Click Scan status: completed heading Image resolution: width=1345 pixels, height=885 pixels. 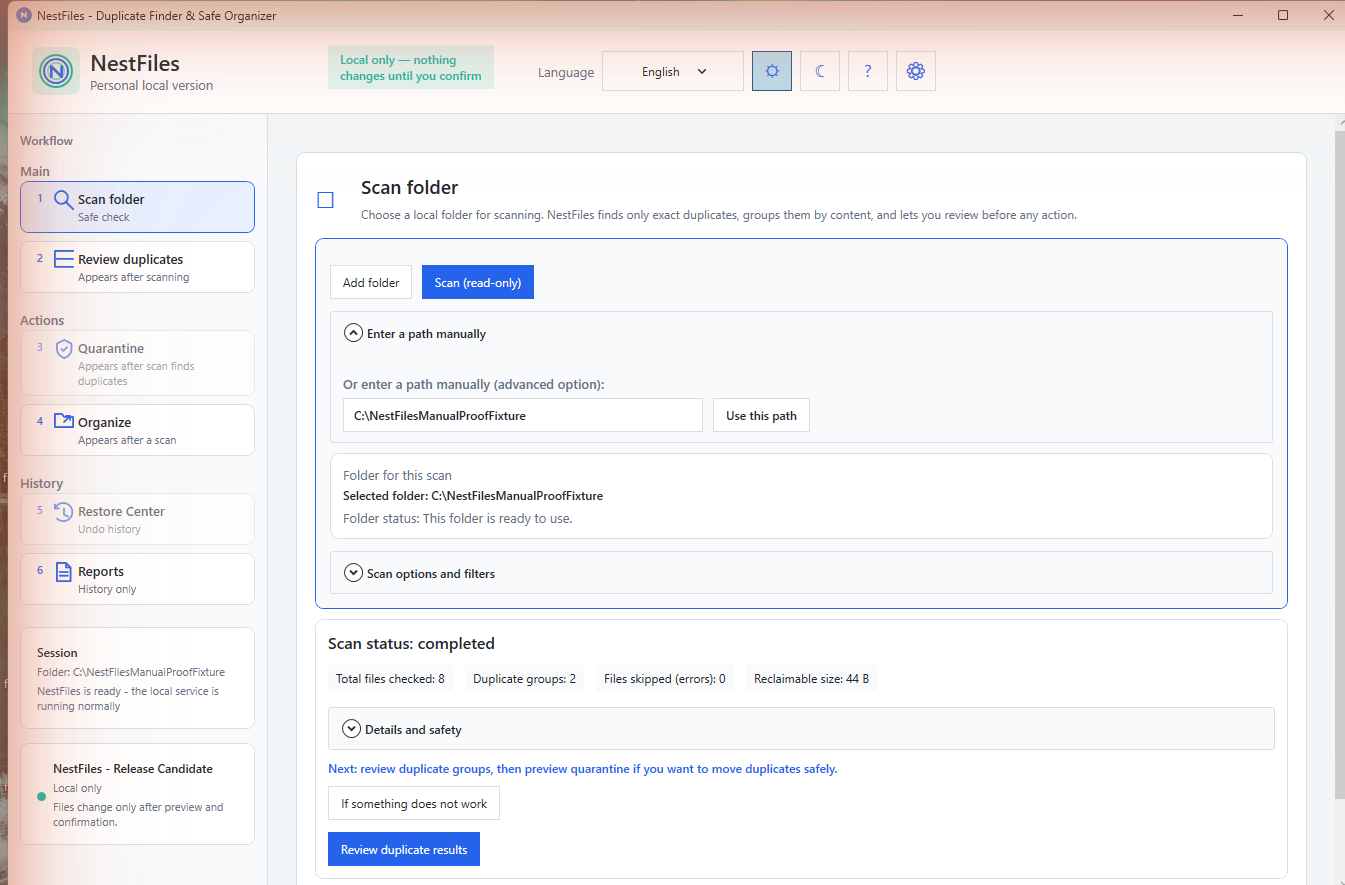point(412,643)
